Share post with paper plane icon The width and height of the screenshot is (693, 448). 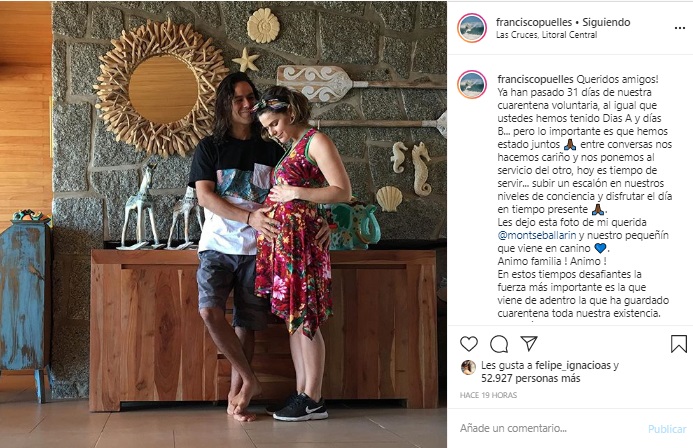(x=529, y=343)
